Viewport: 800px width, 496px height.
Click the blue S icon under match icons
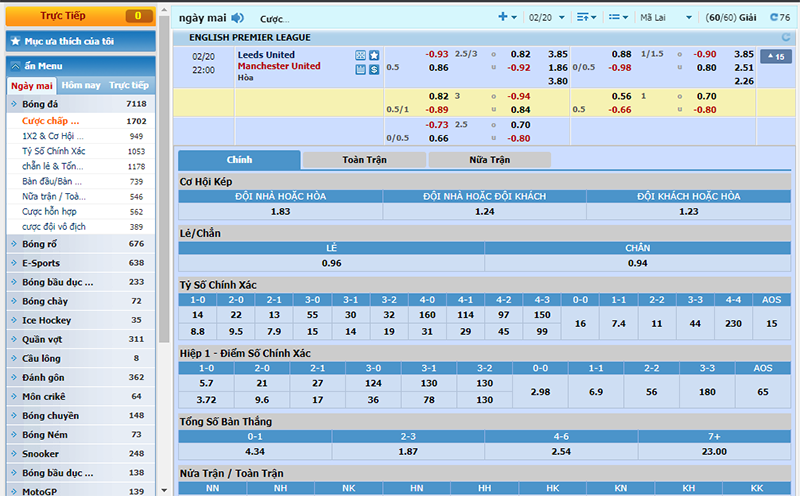click(x=374, y=69)
